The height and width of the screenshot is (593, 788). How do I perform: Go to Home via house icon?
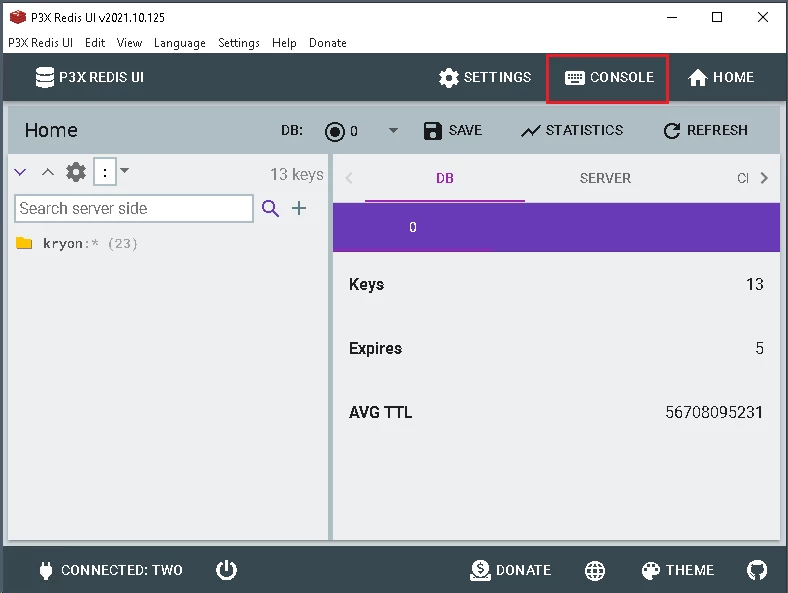click(721, 77)
